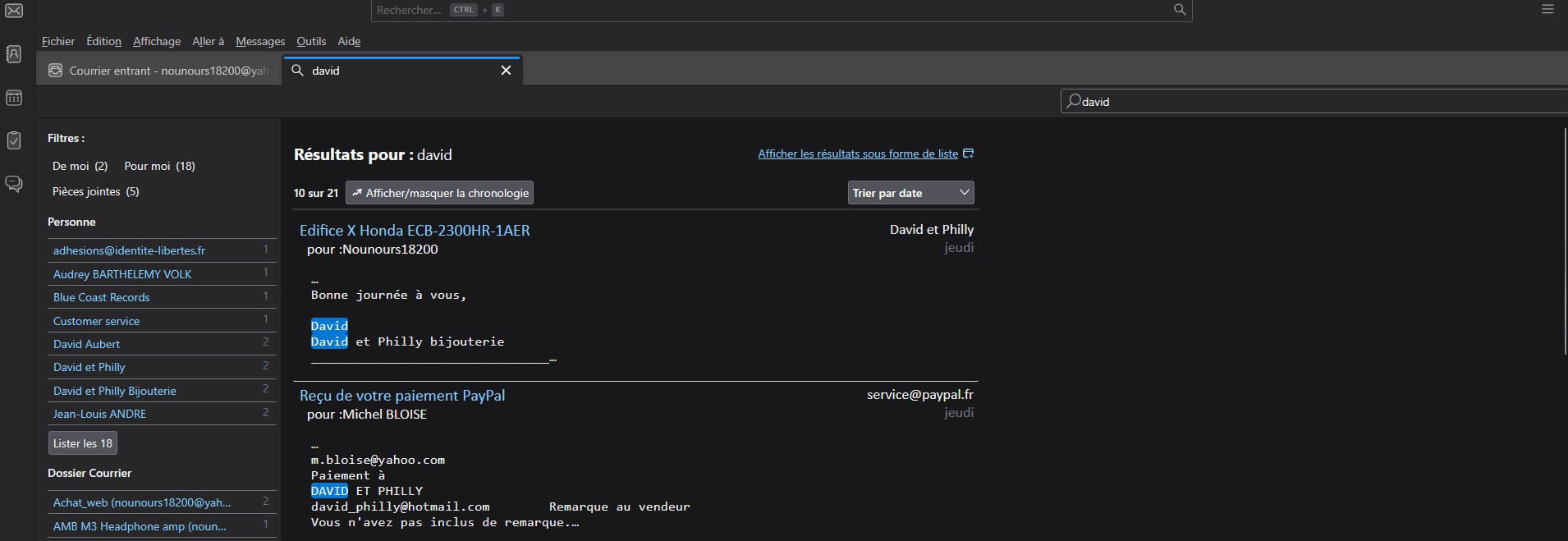Image resolution: width=1568 pixels, height=541 pixels.
Task: Open the Chat space icon
Action: pyautogui.click(x=14, y=184)
